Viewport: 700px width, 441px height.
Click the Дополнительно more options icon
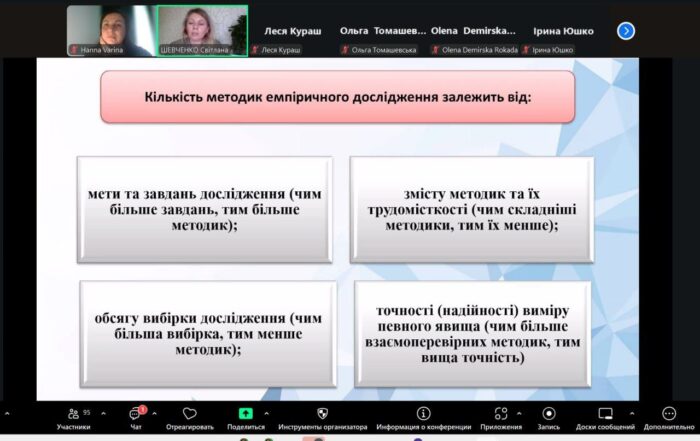click(x=669, y=413)
